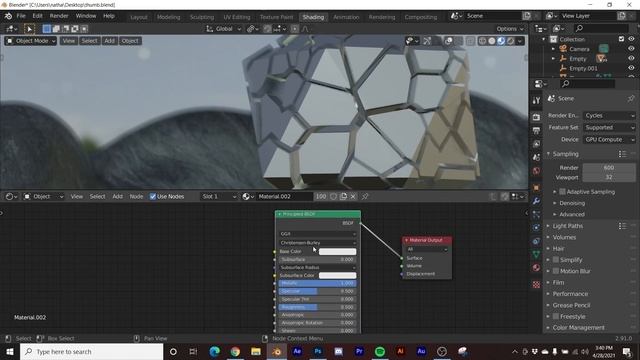Toggle X-ray in 3D viewport header
The width and height of the screenshot is (640, 360).
pos(470,41)
